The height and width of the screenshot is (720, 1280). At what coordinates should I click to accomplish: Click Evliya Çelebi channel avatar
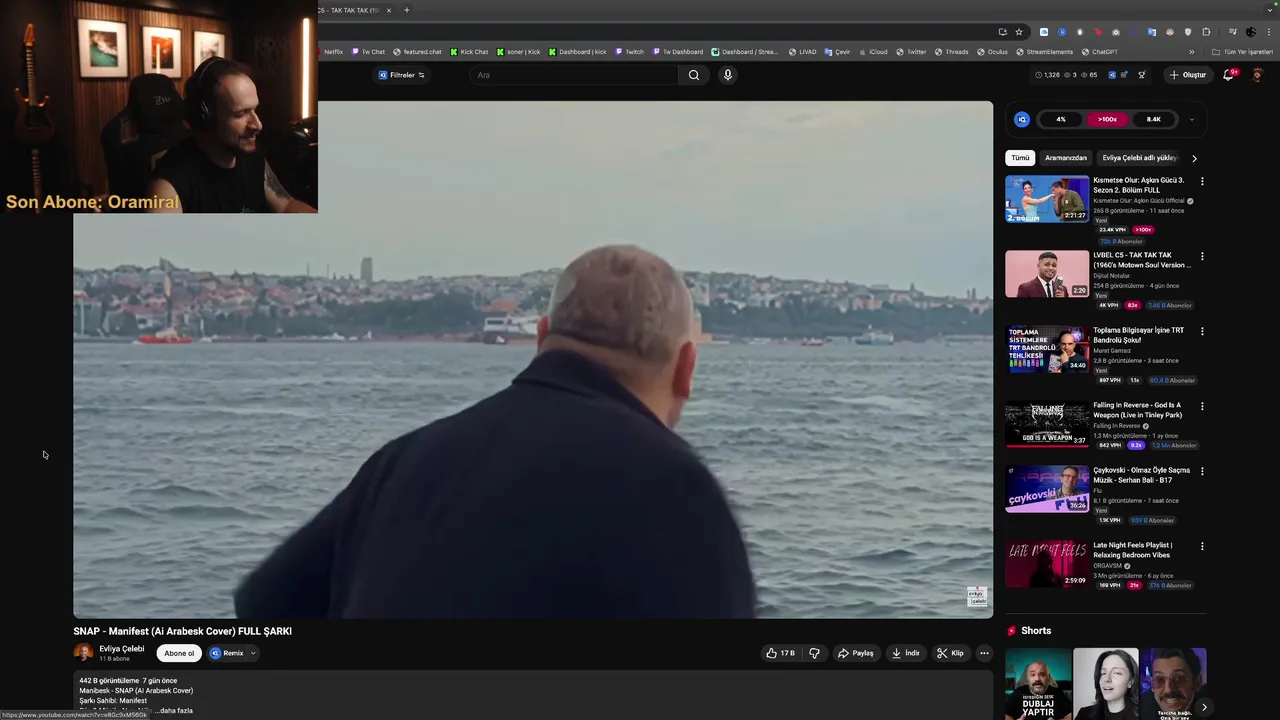83,652
